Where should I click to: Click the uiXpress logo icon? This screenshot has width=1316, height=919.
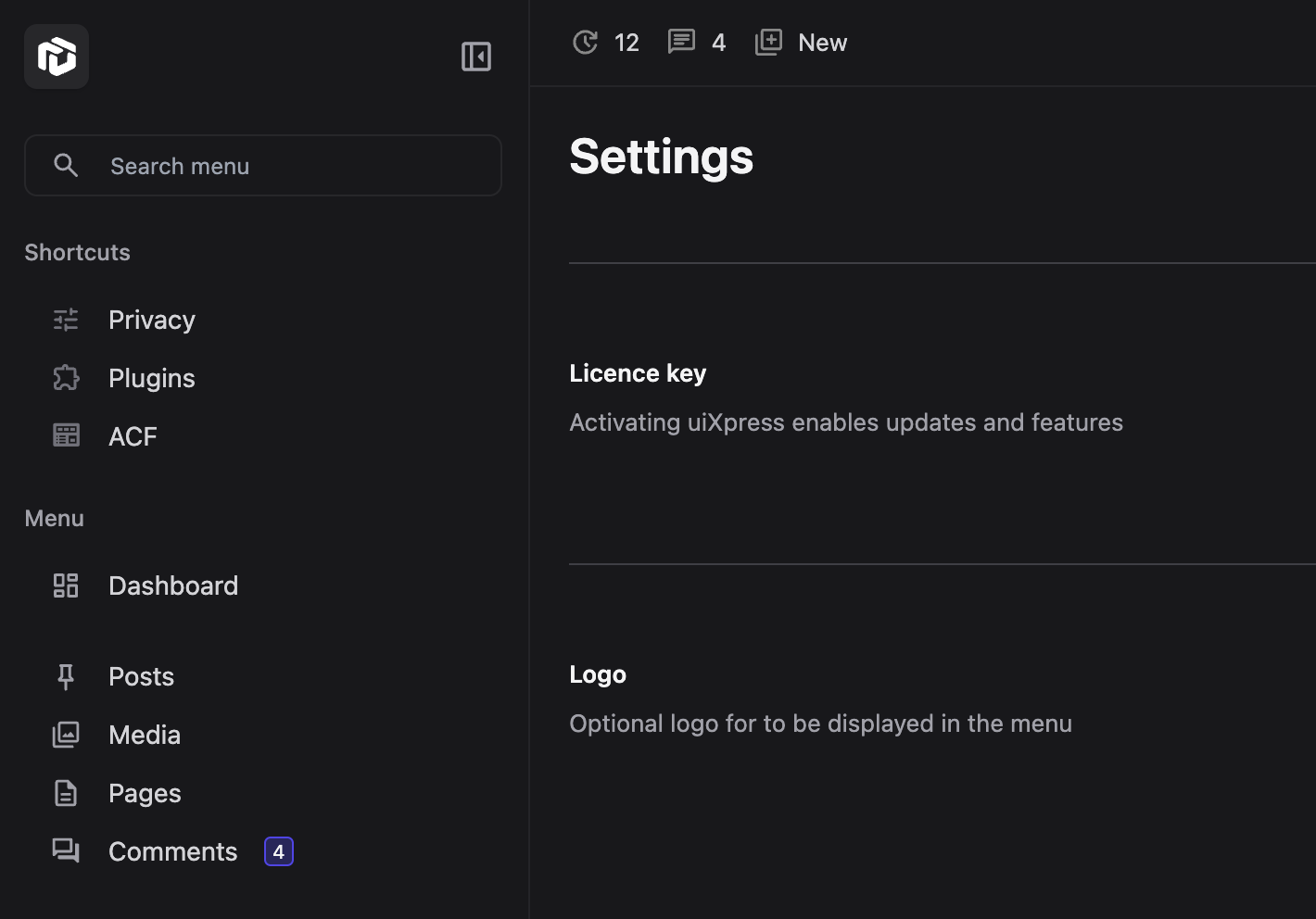point(56,56)
